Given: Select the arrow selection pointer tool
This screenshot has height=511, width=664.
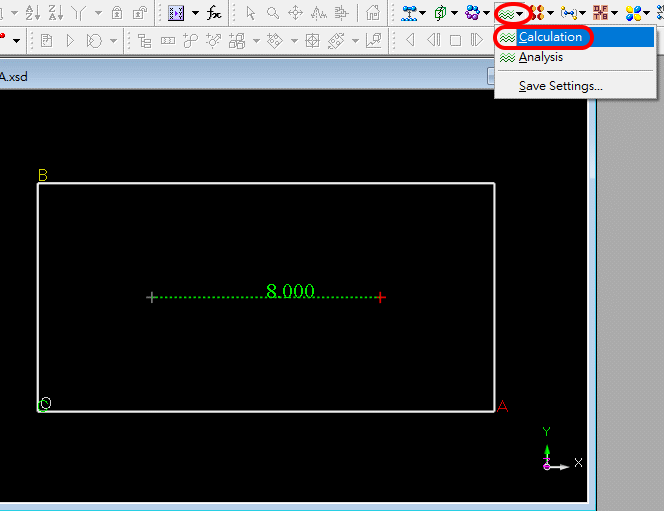Looking at the screenshot, I should tap(250, 13).
